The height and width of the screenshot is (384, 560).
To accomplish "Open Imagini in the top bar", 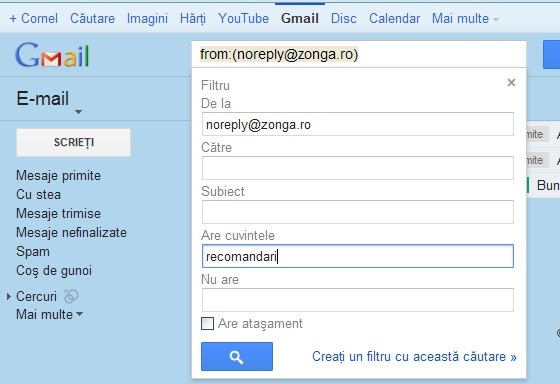I will click(147, 18).
